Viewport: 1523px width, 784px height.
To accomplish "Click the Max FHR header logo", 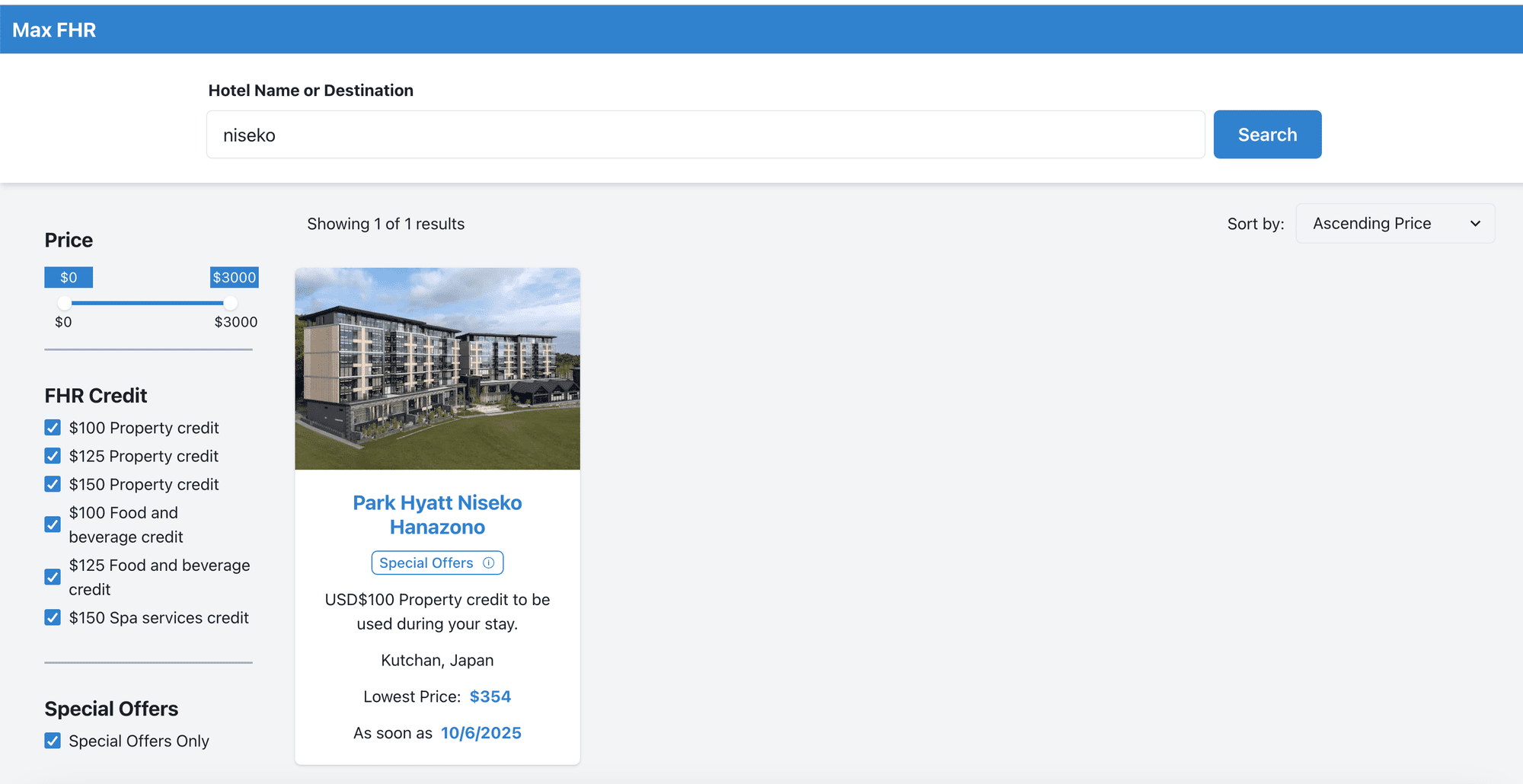I will point(54,30).
